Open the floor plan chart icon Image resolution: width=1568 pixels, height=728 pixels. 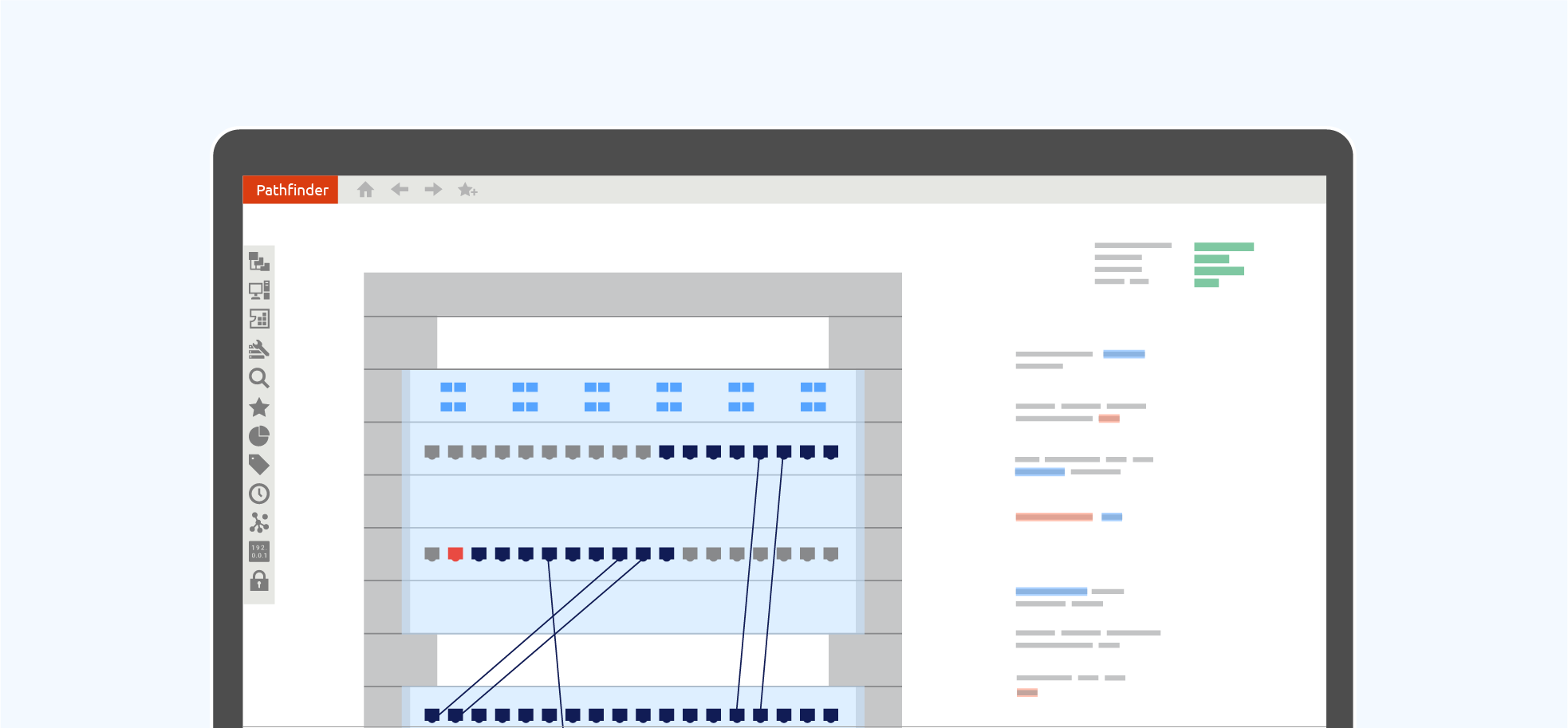(x=259, y=319)
